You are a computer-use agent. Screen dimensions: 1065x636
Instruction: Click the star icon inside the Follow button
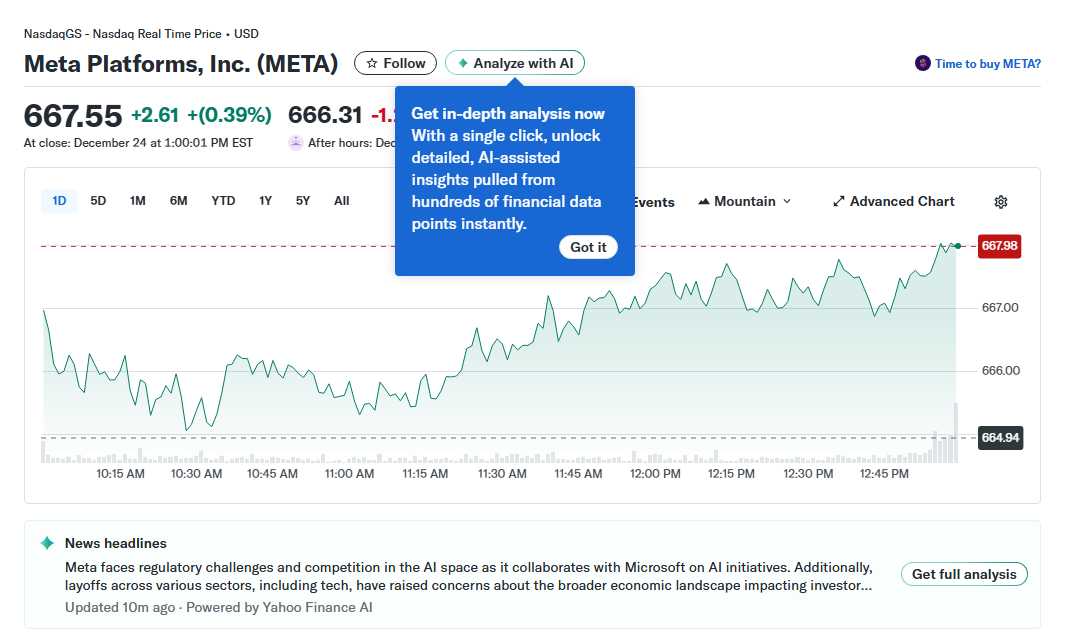(371, 62)
